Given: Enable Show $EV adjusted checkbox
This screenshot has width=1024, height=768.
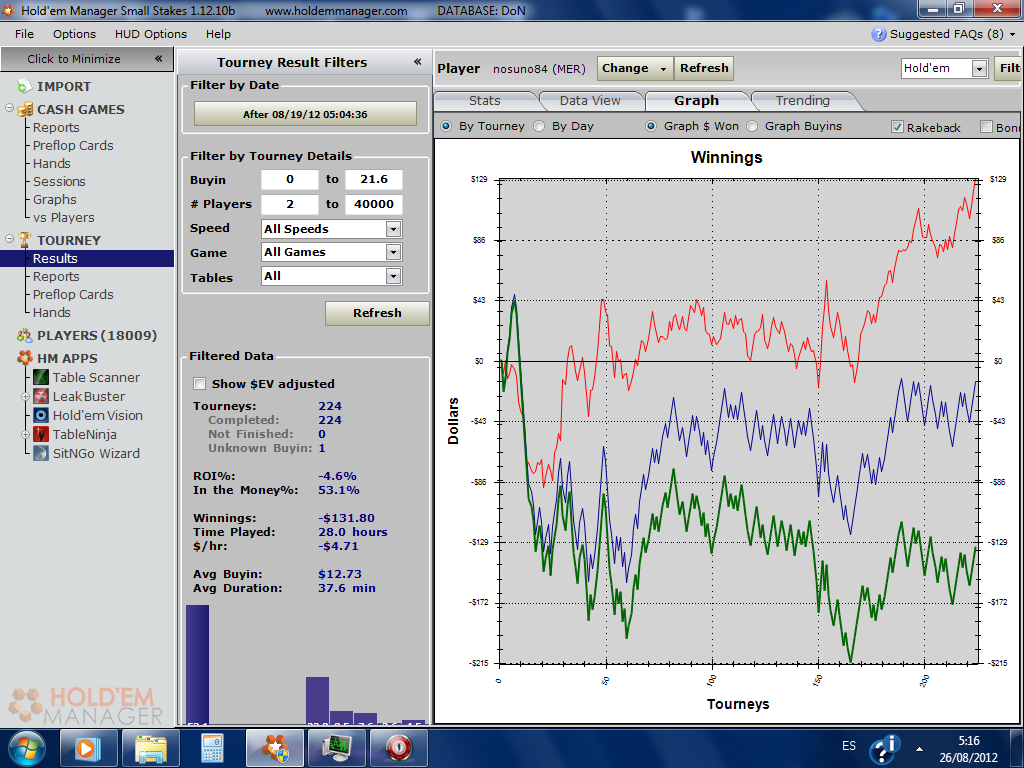Looking at the screenshot, I should pyautogui.click(x=199, y=383).
